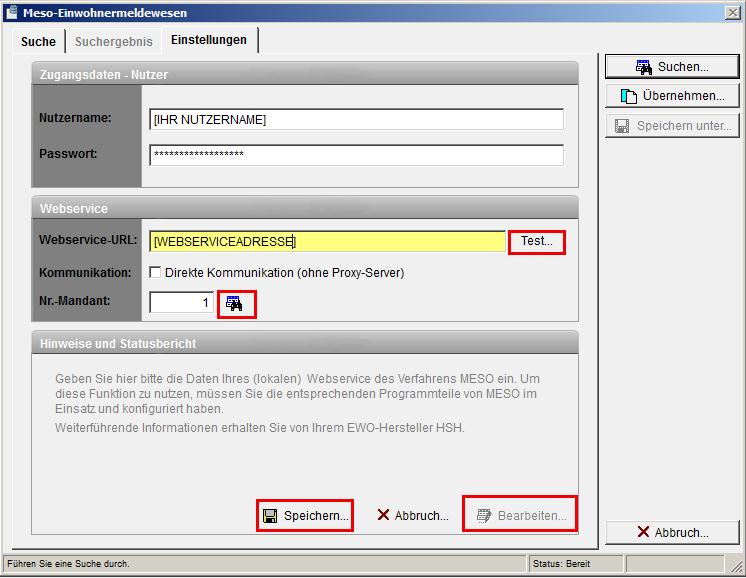Image resolution: width=746 pixels, height=578 pixels.
Task: Click into the Nutzername input field
Action: (356, 119)
